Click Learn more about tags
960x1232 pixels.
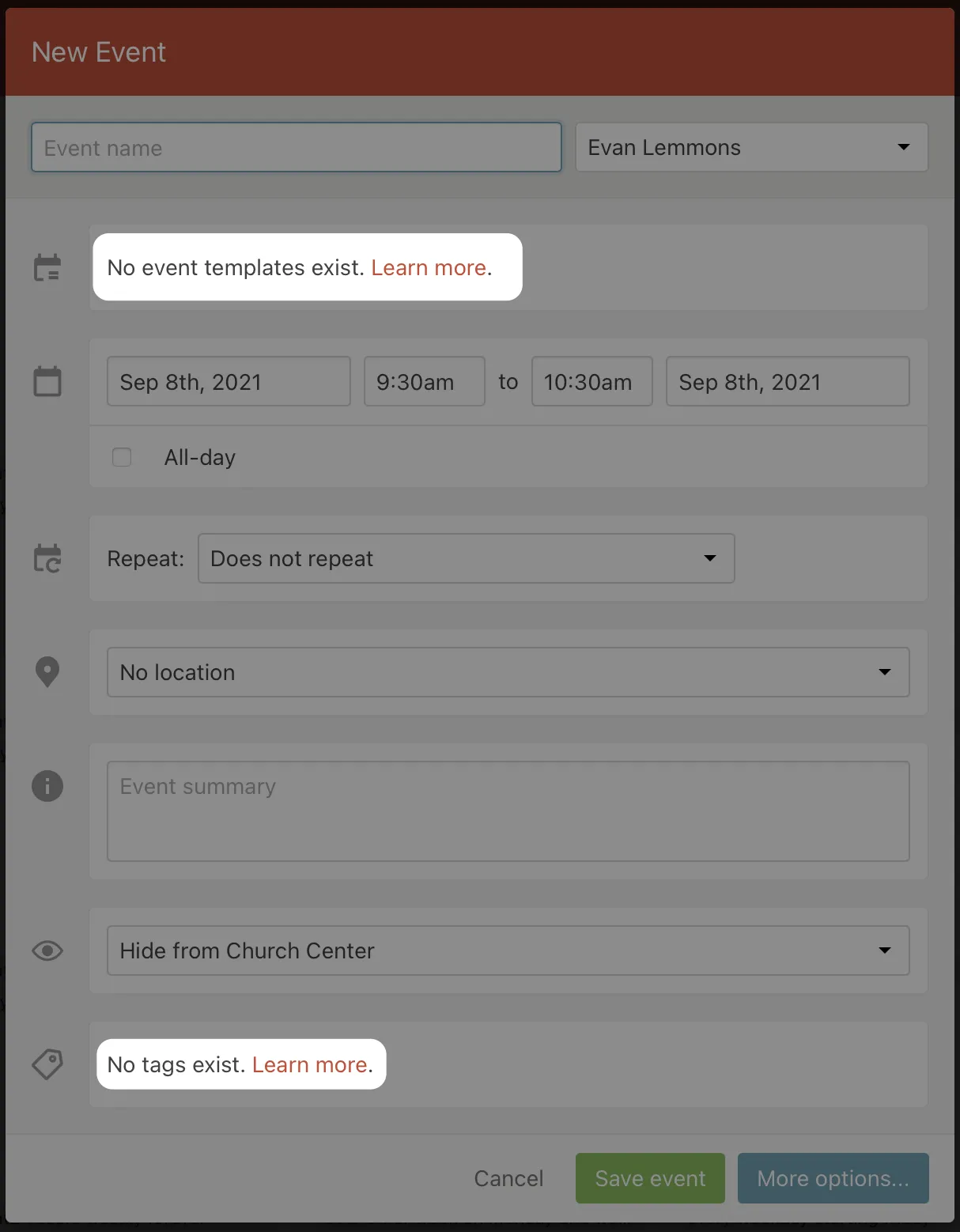pyautogui.click(x=310, y=1064)
